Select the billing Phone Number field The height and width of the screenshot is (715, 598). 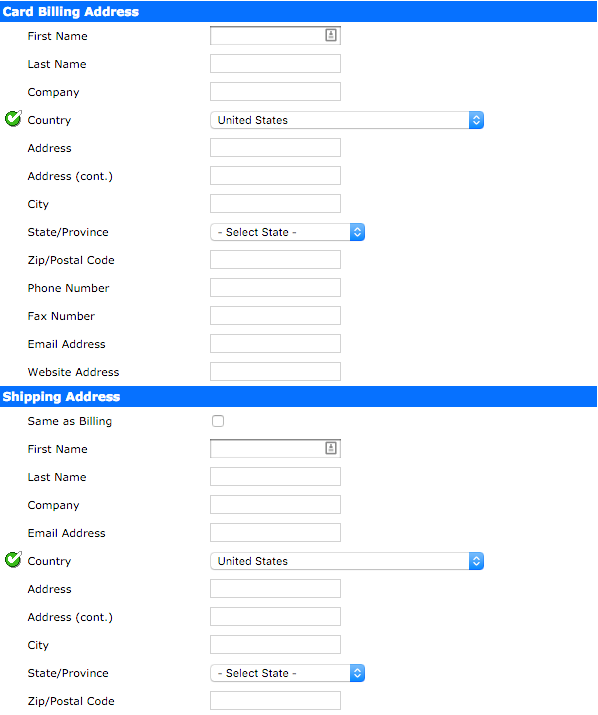pos(276,288)
